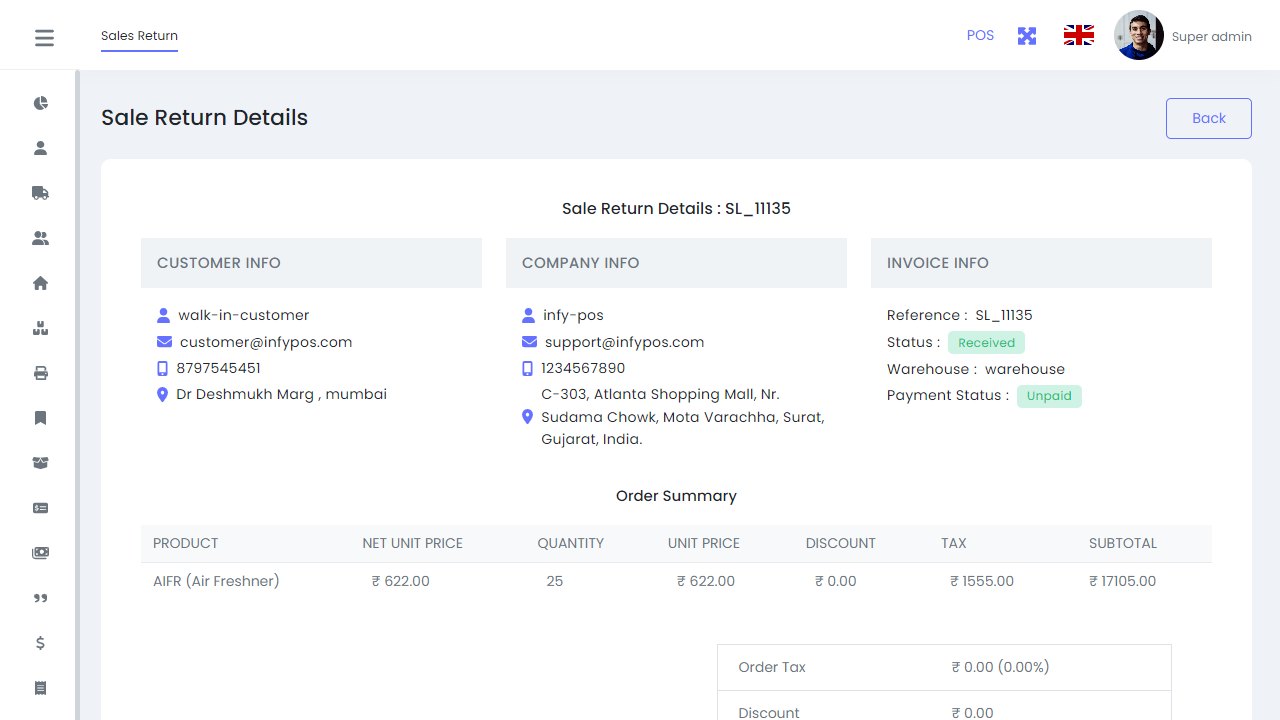Open warehouses via the home icon
Viewport: 1280px width, 720px height.
(40, 282)
